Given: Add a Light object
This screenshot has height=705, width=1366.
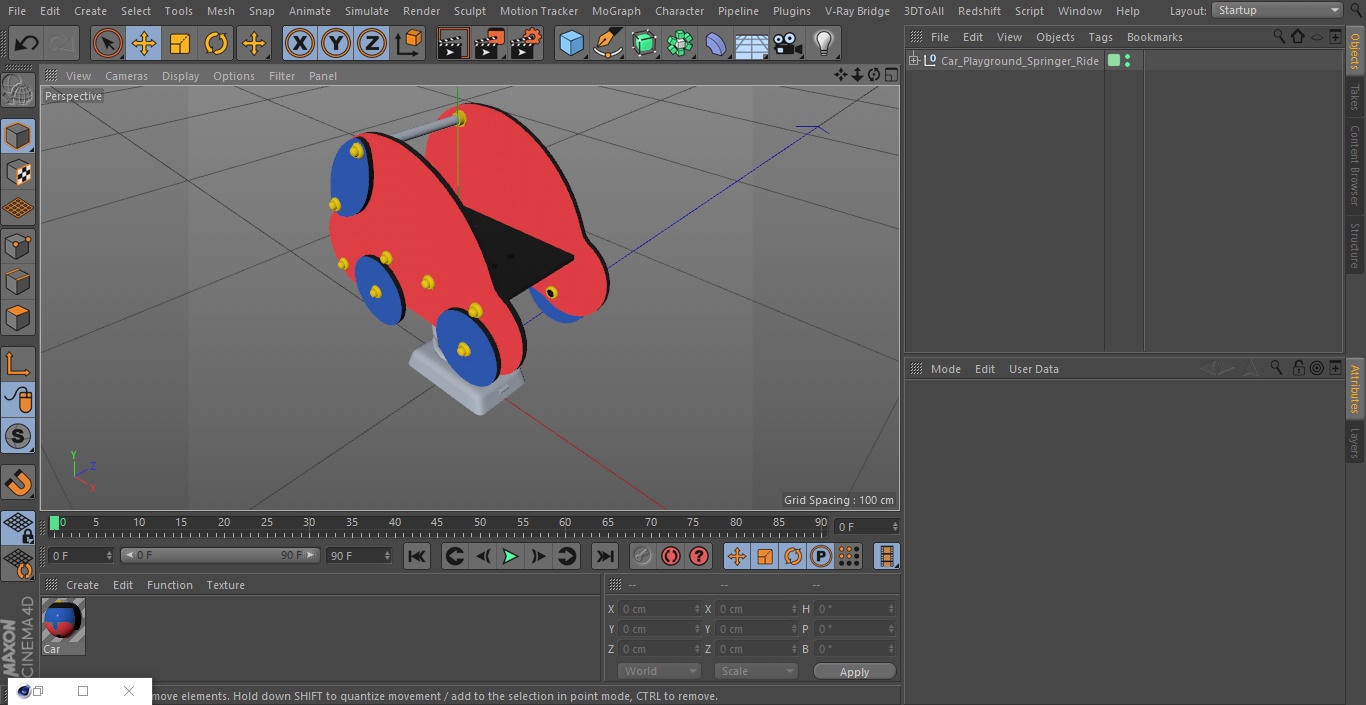Looking at the screenshot, I should tap(823, 43).
